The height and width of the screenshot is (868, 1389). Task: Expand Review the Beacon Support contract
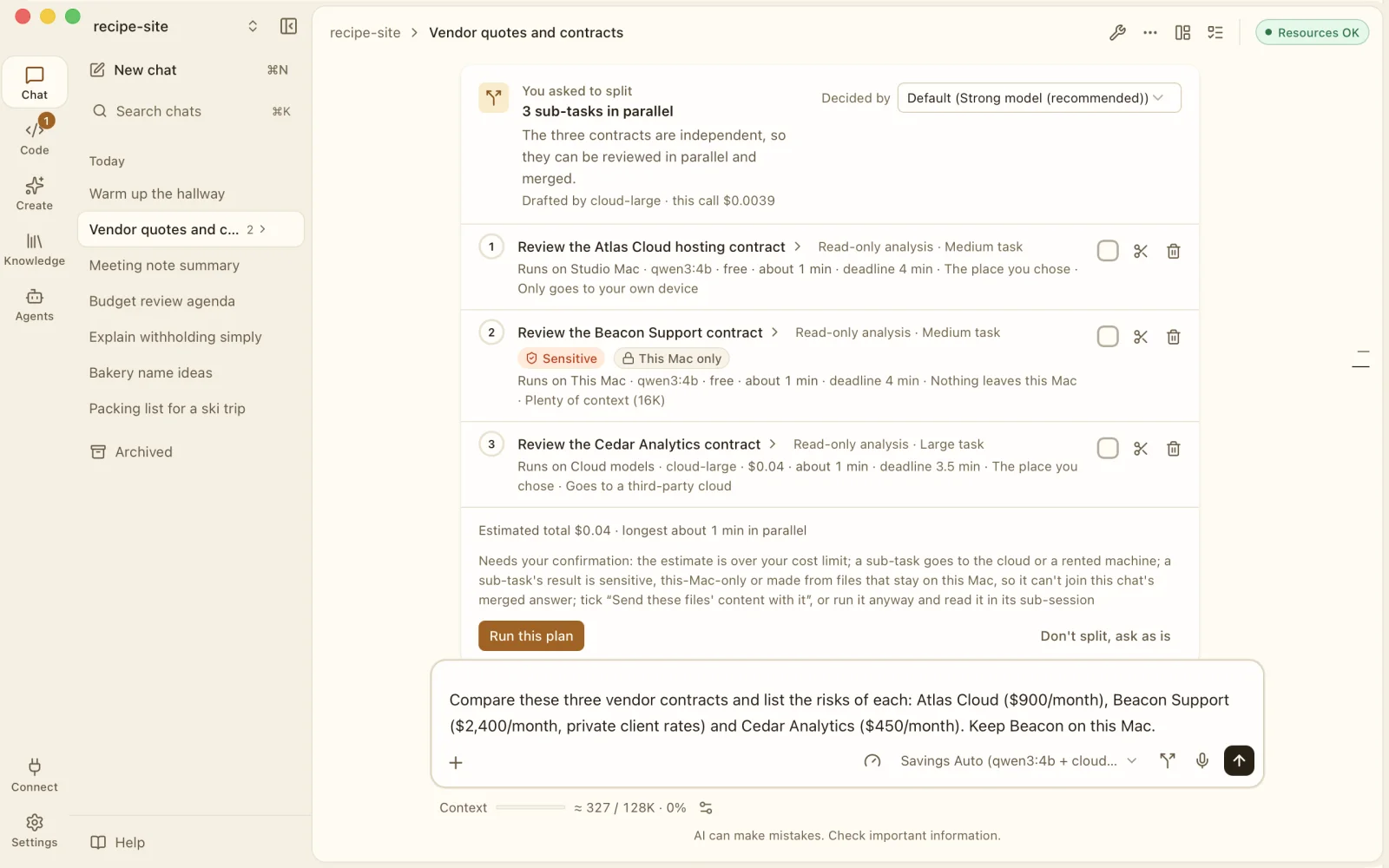pyautogui.click(x=648, y=333)
